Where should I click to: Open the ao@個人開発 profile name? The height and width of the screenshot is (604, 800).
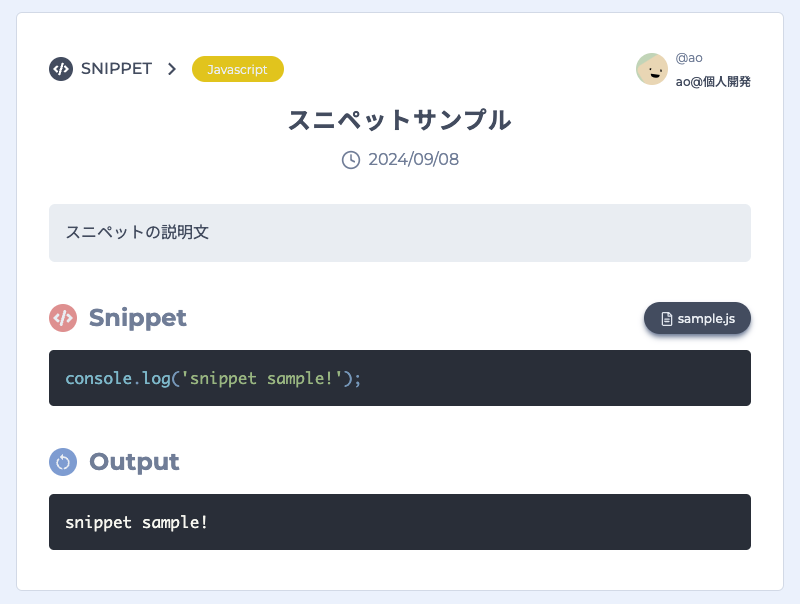tap(713, 82)
